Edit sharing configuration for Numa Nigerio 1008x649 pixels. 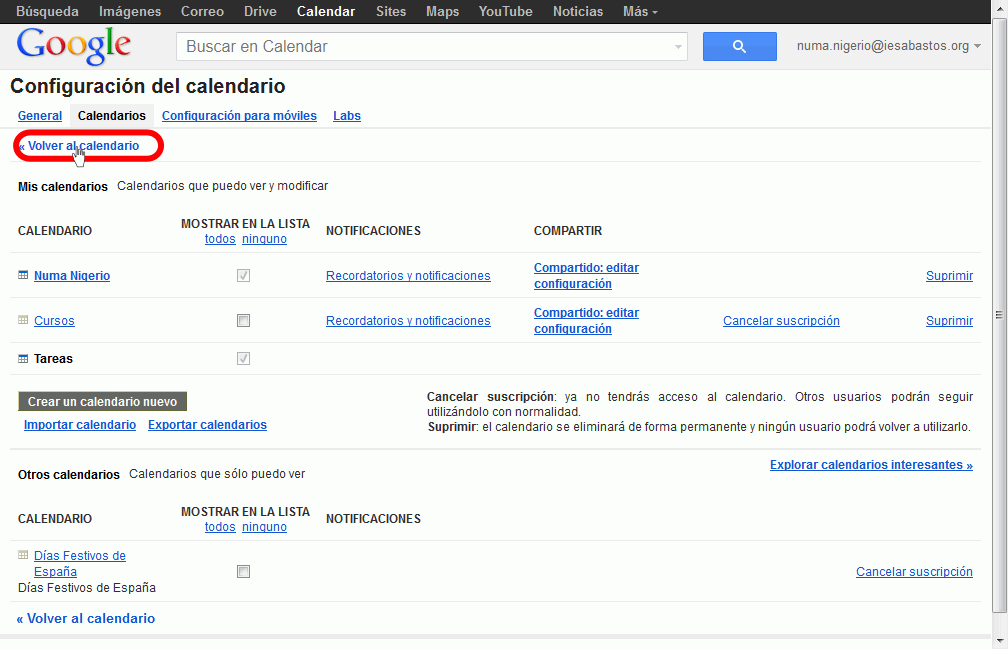[x=586, y=276]
